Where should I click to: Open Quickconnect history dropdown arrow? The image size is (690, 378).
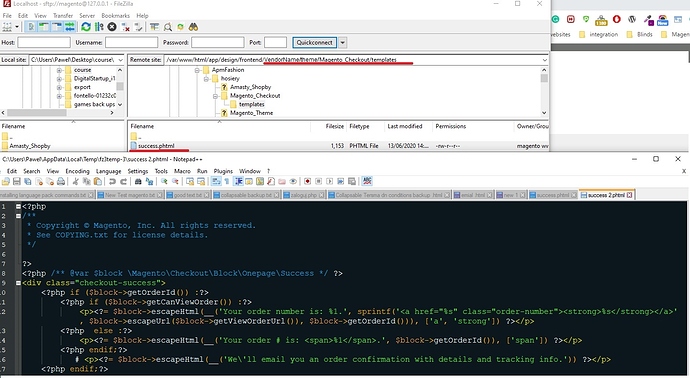point(342,42)
